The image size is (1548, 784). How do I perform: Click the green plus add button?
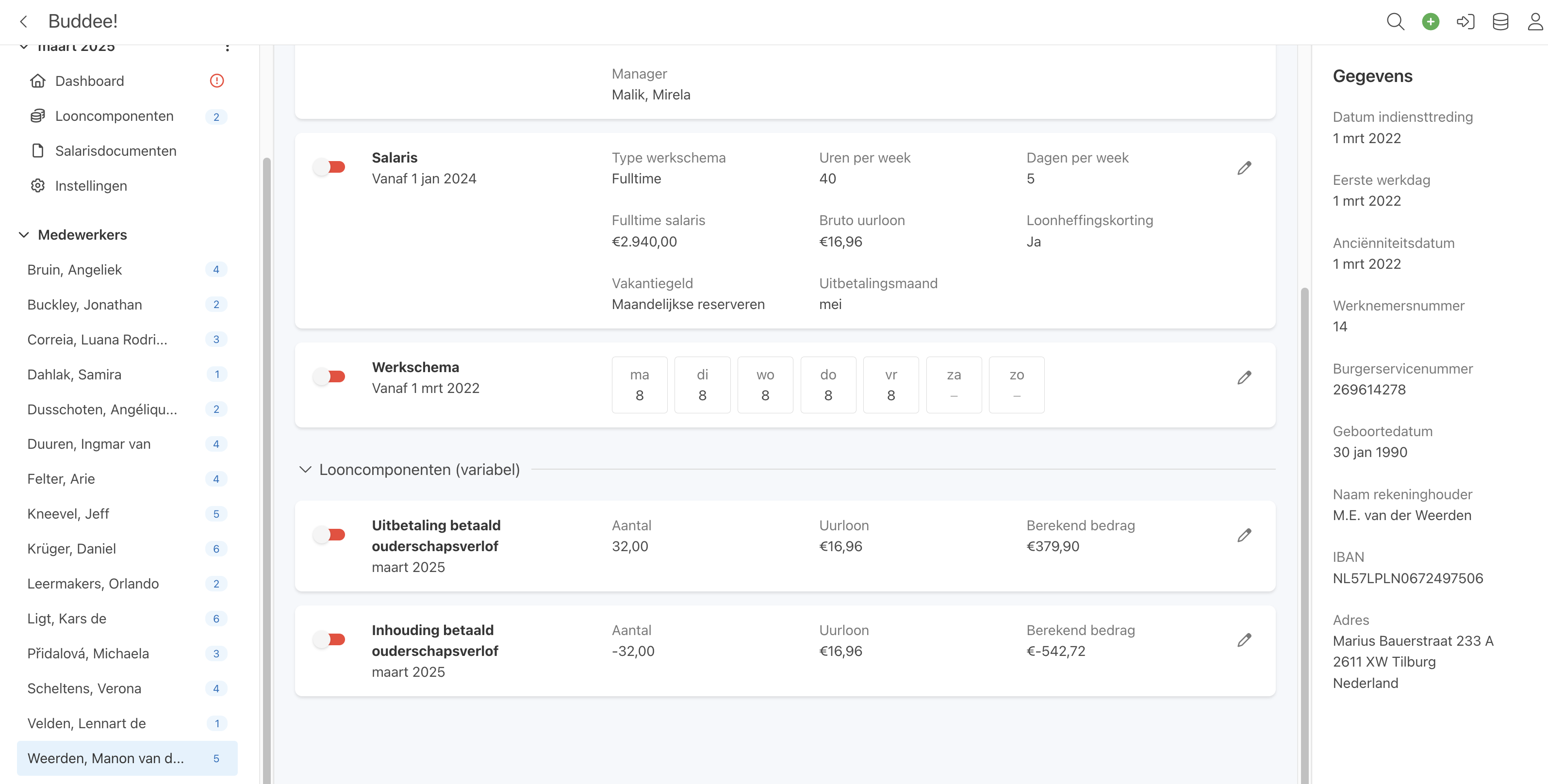(x=1430, y=22)
